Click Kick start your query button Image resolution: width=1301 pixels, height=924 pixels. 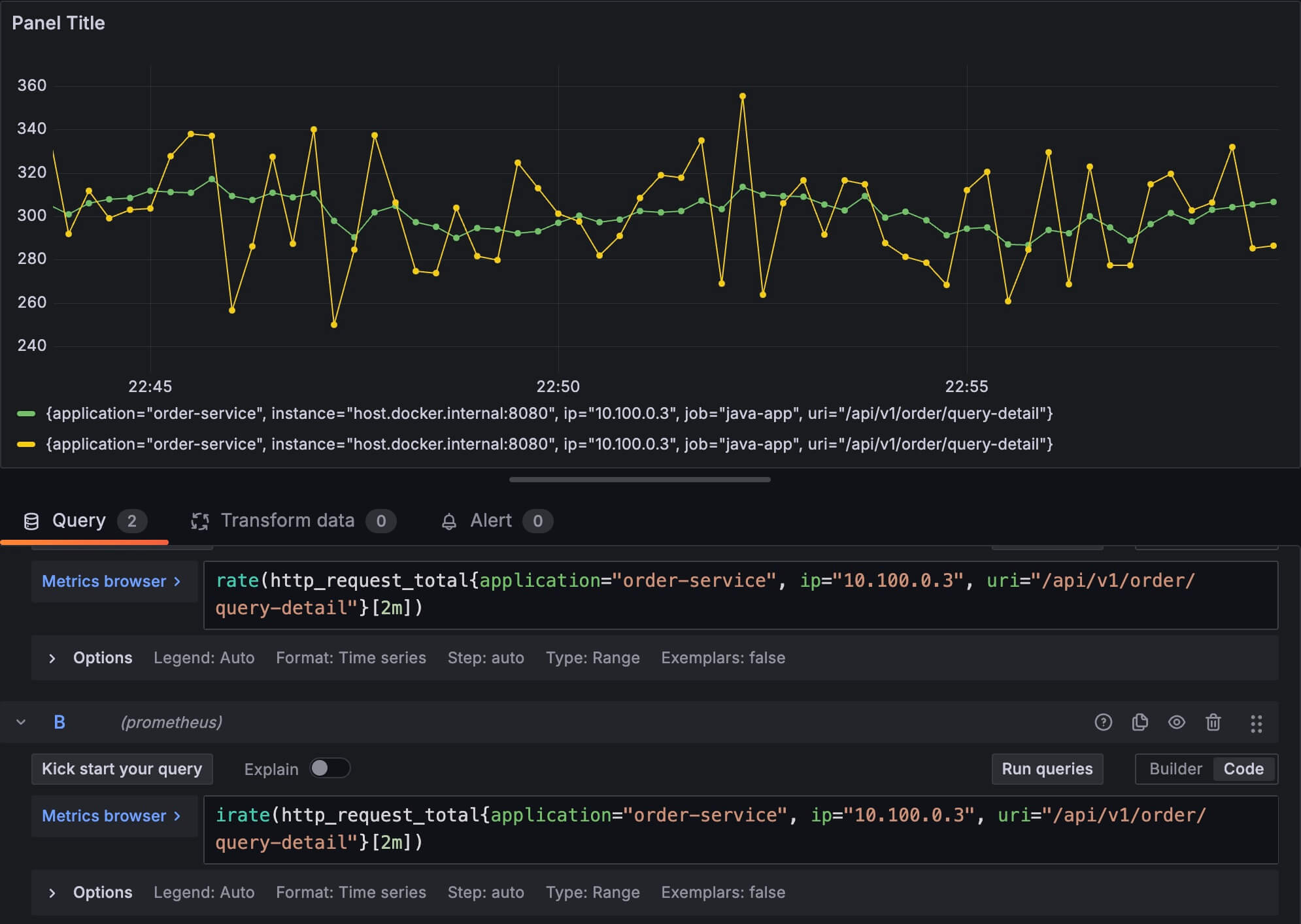[x=122, y=768]
